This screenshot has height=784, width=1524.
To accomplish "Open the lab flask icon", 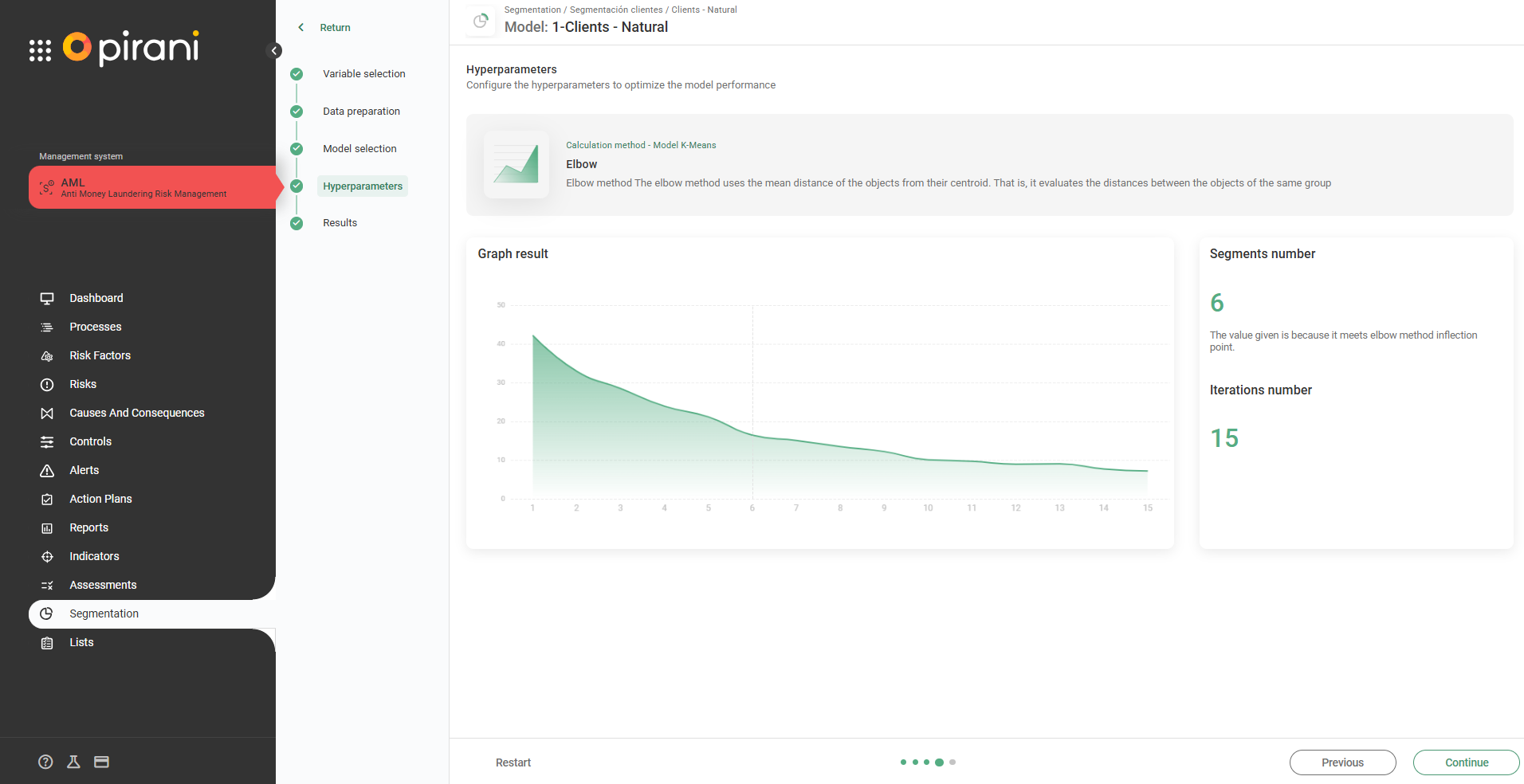I will pyautogui.click(x=73, y=762).
